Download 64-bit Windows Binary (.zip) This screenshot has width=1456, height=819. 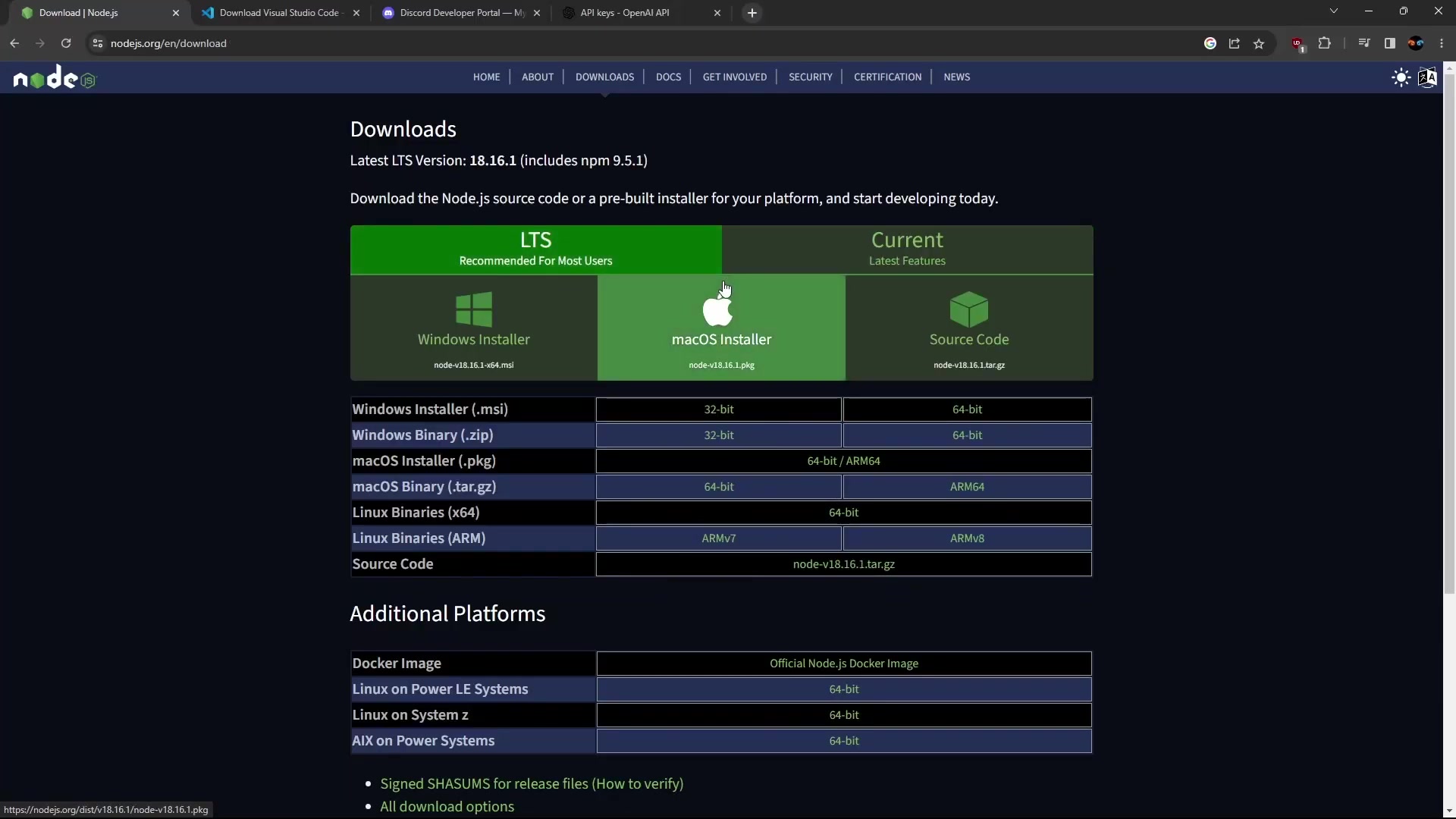pyautogui.click(x=967, y=435)
